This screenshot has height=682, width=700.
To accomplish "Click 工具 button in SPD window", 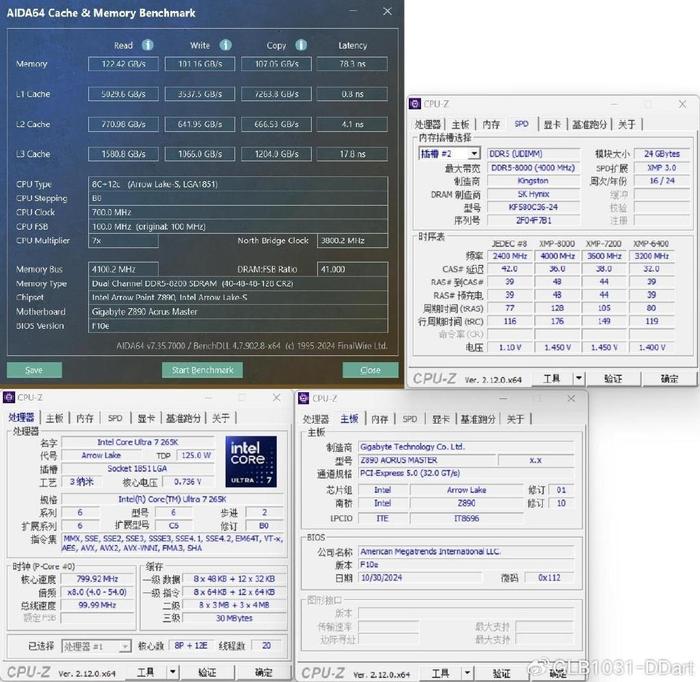I will click(552, 378).
